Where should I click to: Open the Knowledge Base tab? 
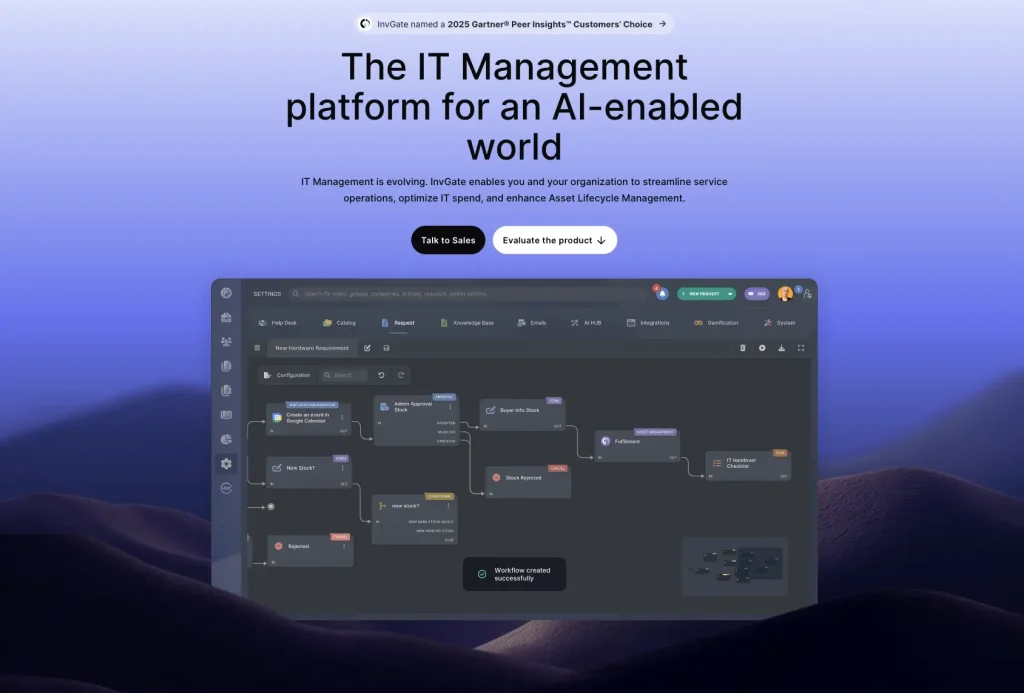coord(467,323)
